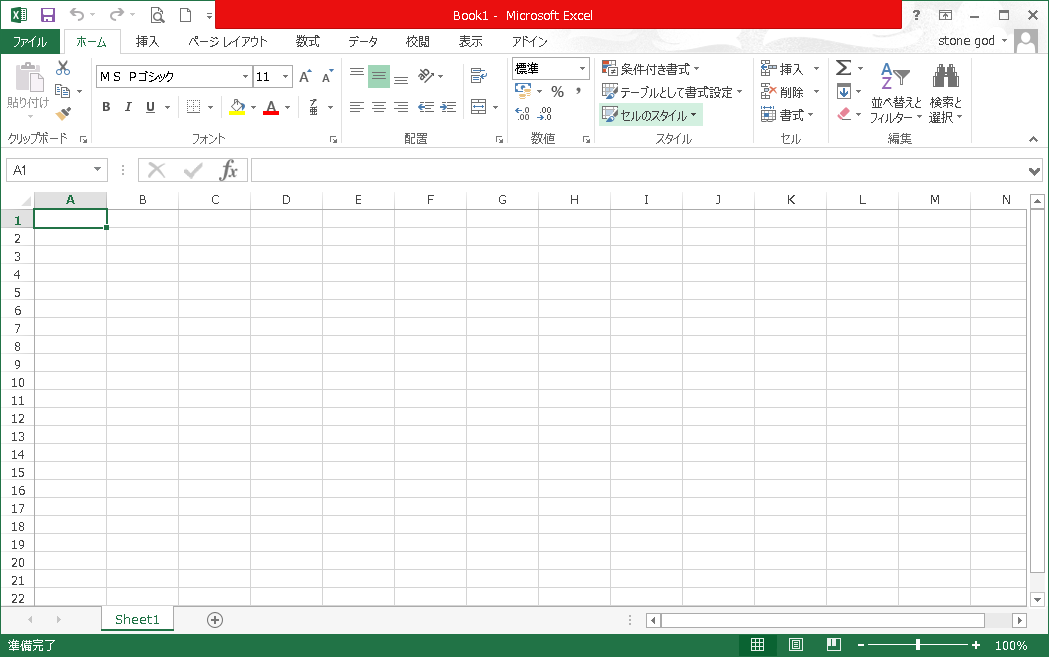Click the decrease indent icon
The image size is (1049, 657).
(x=426, y=107)
